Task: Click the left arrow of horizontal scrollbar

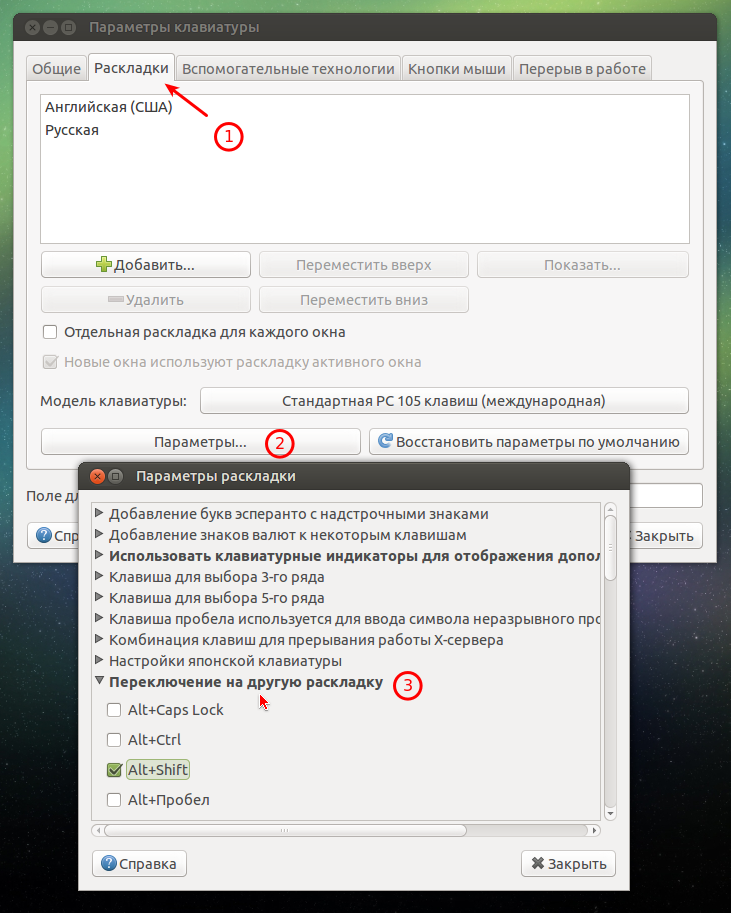Action: tap(98, 830)
